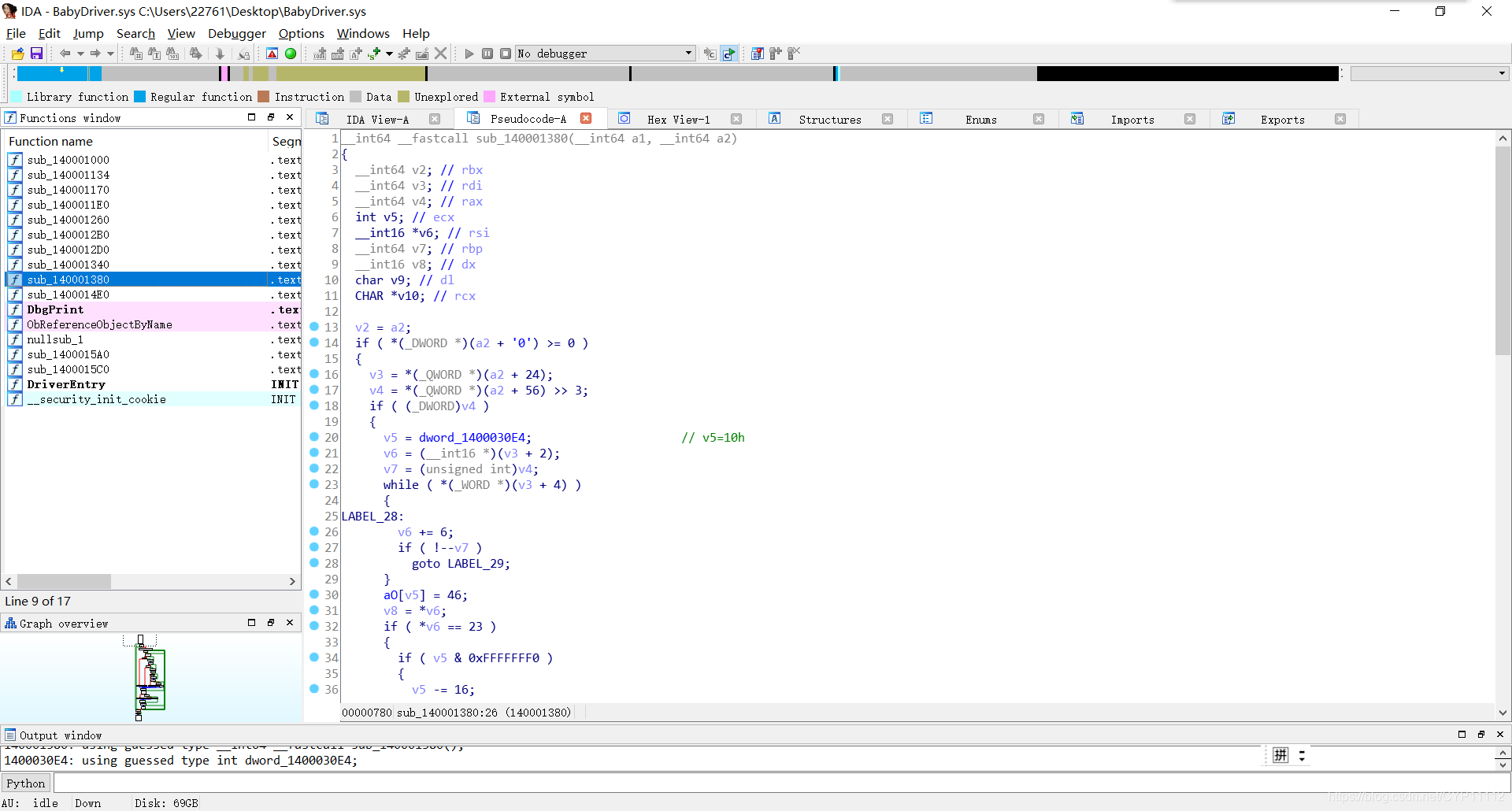Terminate process with the stop icon
The width and height of the screenshot is (1512, 811).
[506, 54]
